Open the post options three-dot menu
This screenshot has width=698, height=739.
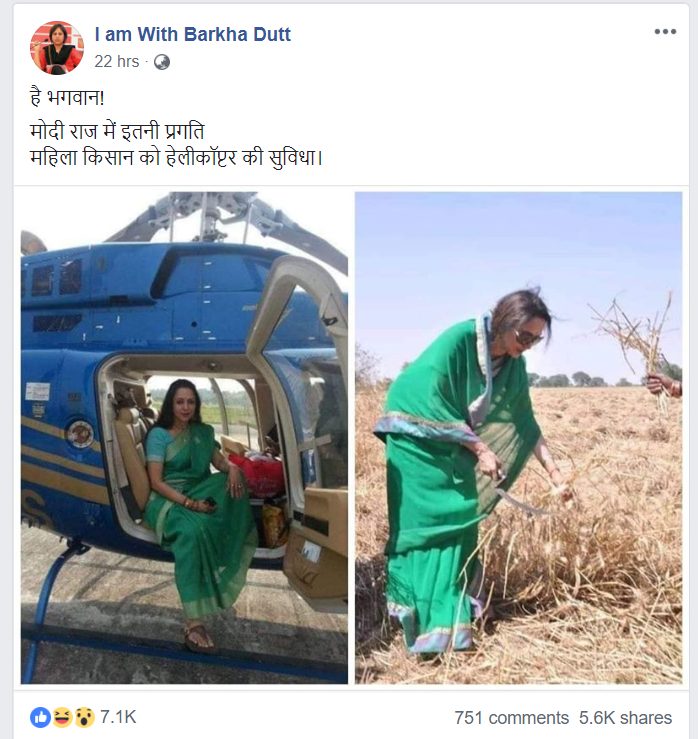(665, 32)
